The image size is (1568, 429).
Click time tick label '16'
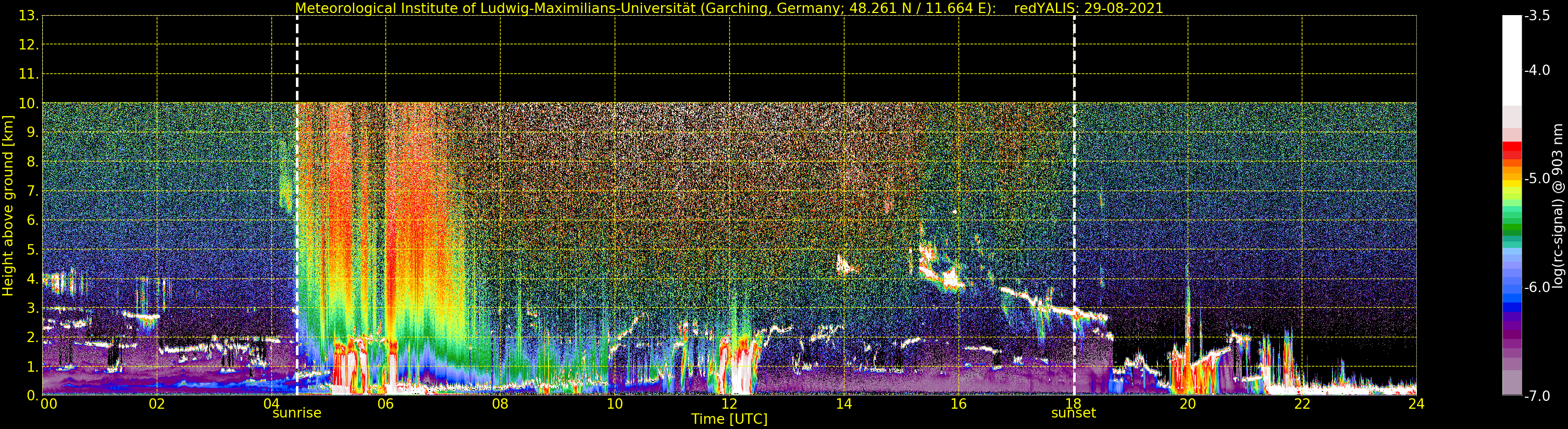click(x=959, y=404)
